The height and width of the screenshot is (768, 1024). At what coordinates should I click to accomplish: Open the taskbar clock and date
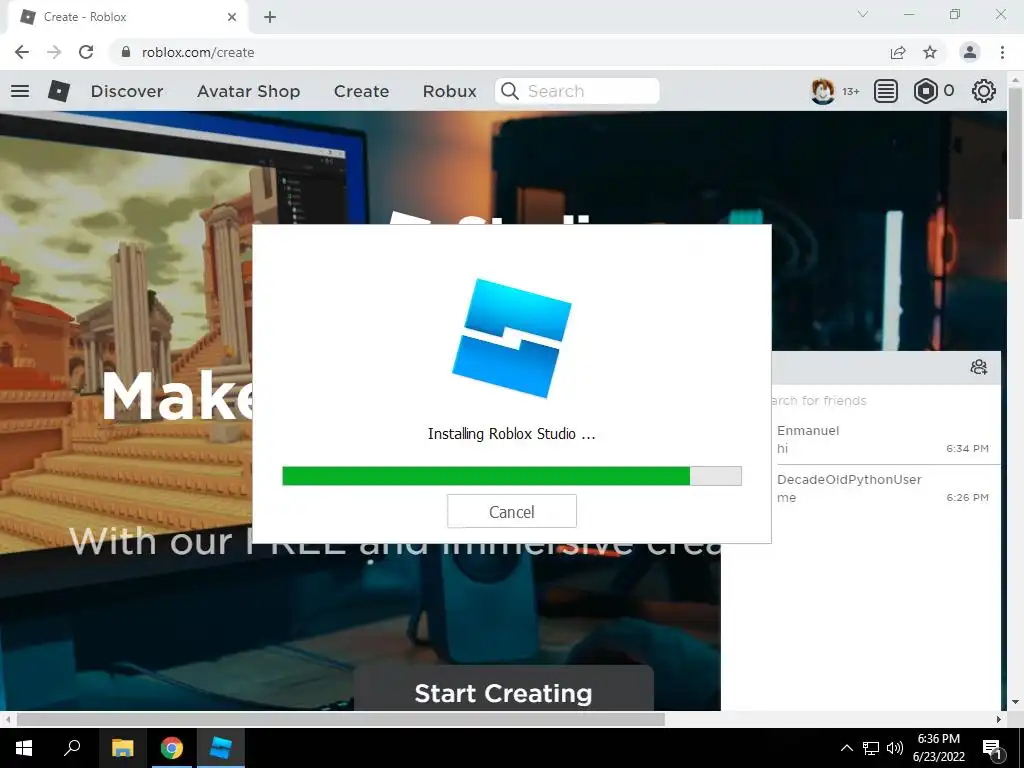pyautogui.click(x=938, y=748)
